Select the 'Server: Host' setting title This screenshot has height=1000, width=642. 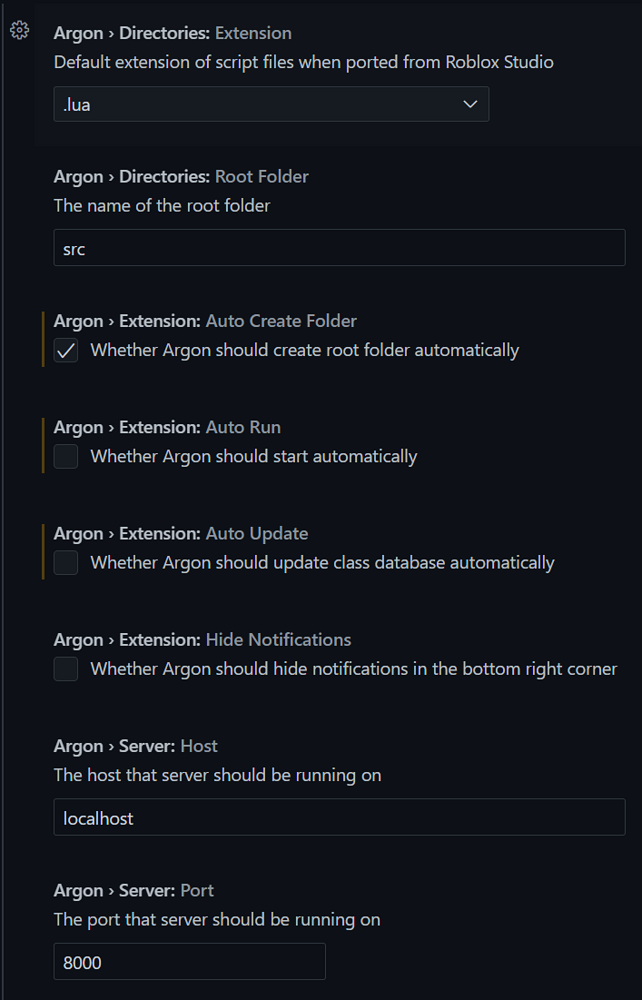click(136, 746)
